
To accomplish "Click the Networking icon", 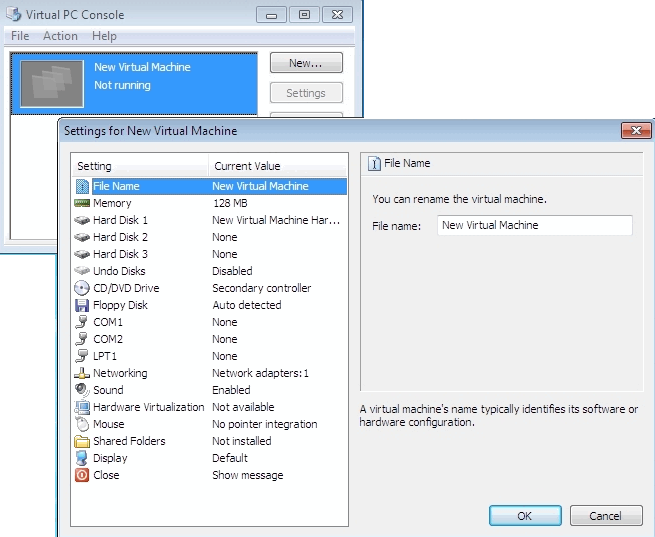I will tap(82, 373).
